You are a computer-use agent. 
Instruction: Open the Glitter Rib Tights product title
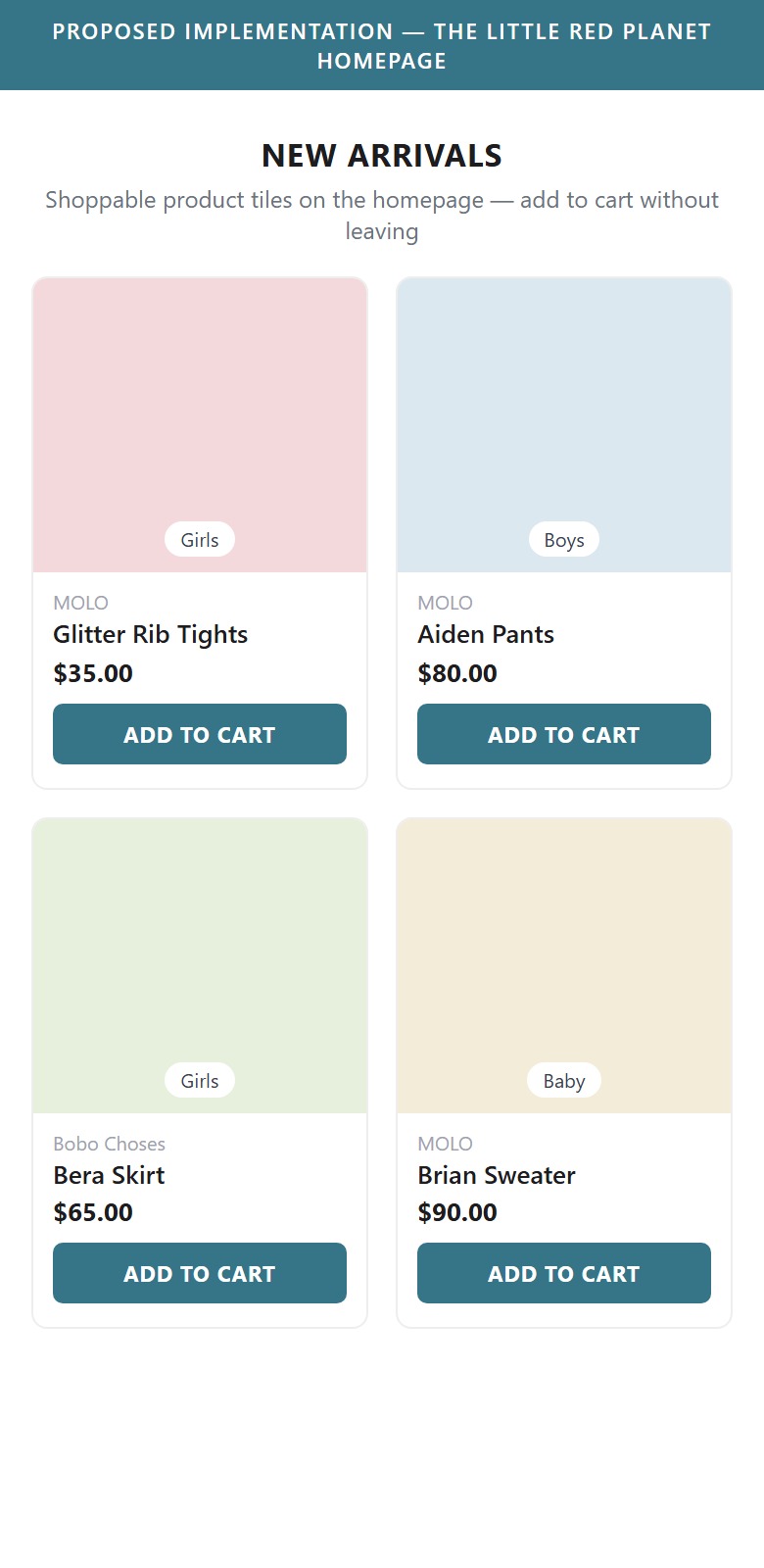click(150, 634)
